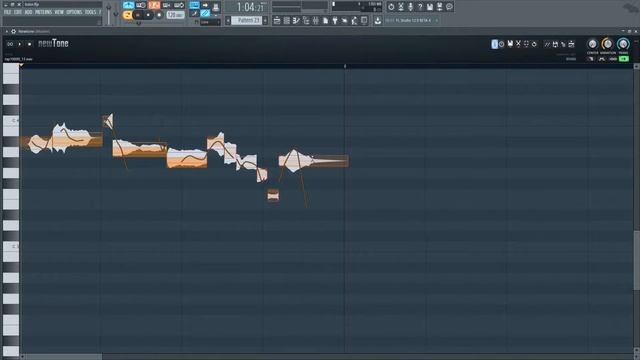Screen dimensions: 640x360
Task: Click previous pattern arrow left of Pattern 23
Action: pyautogui.click(x=228, y=20)
